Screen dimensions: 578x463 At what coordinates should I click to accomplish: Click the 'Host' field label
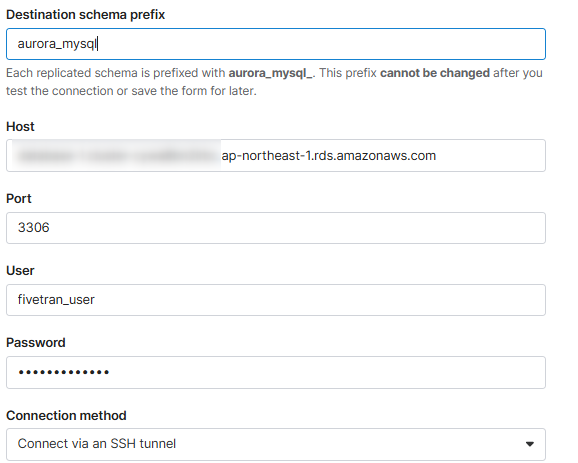(20, 126)
